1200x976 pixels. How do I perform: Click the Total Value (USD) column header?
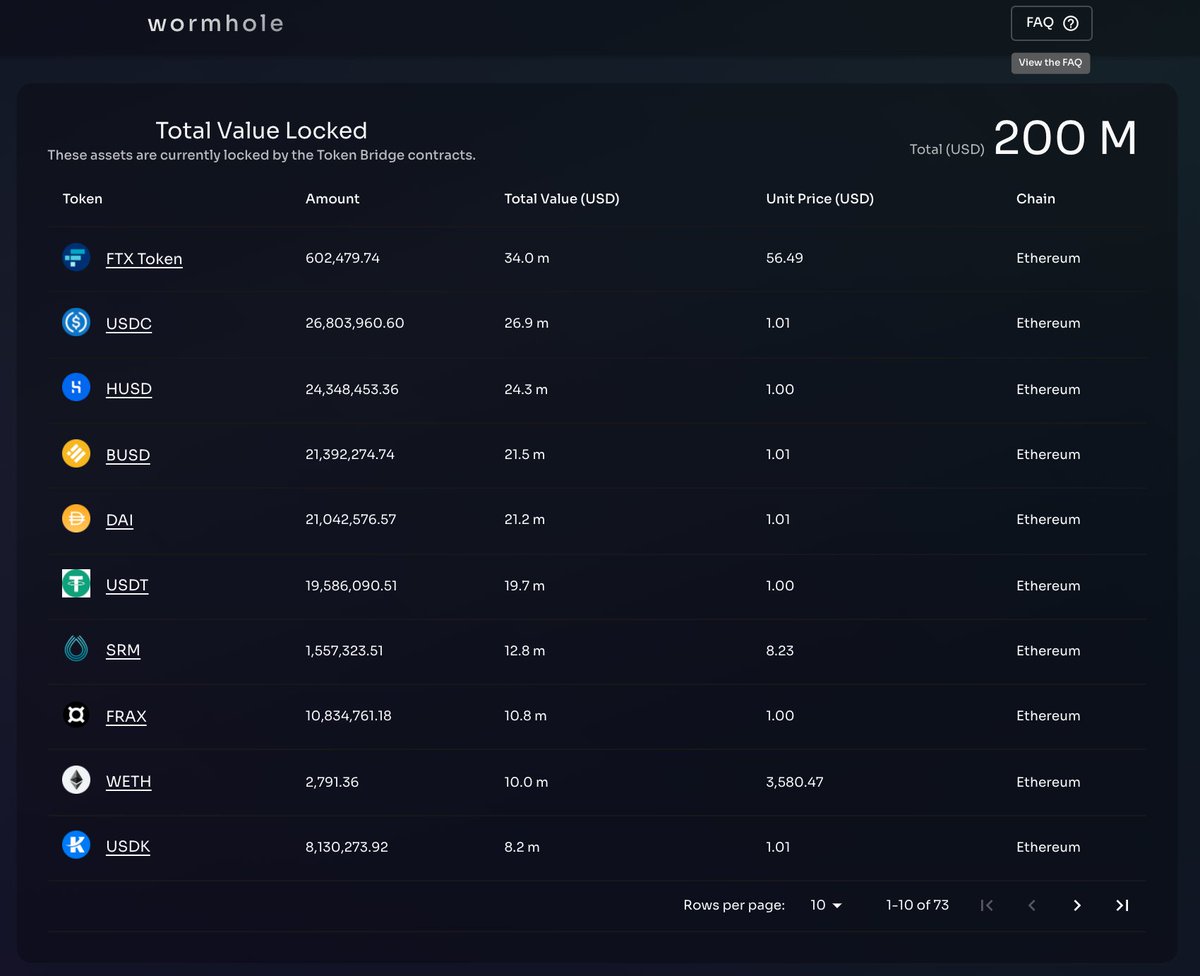tap(562, 198)
